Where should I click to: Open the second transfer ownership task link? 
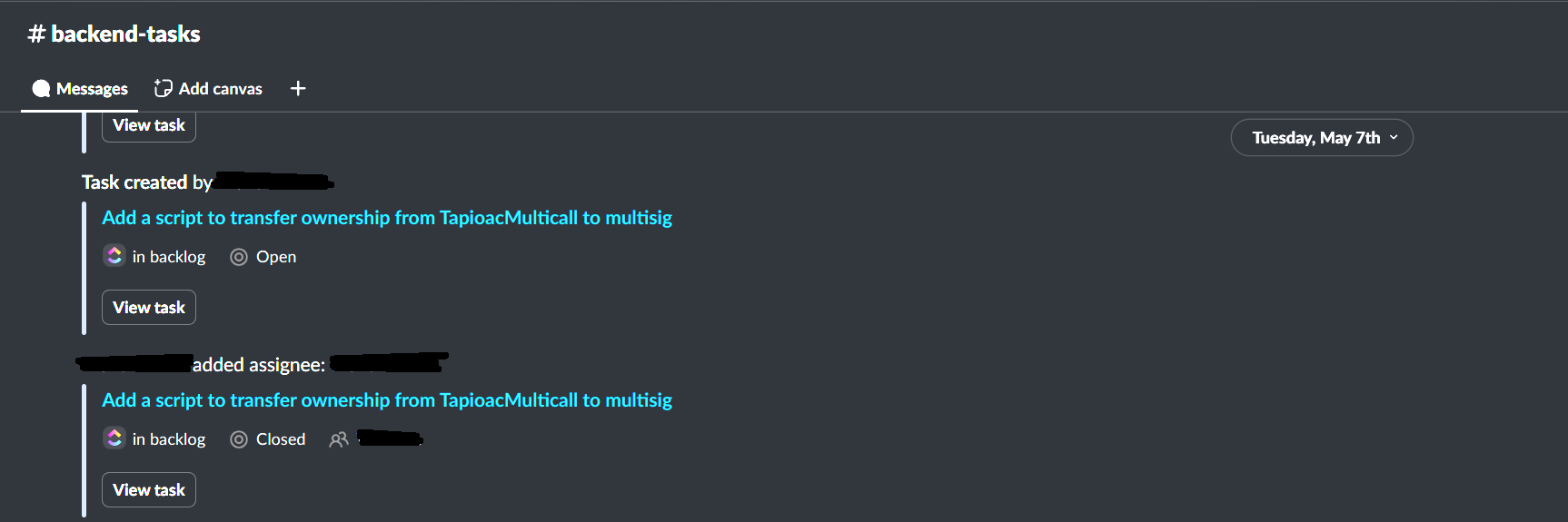click(387, 400)
